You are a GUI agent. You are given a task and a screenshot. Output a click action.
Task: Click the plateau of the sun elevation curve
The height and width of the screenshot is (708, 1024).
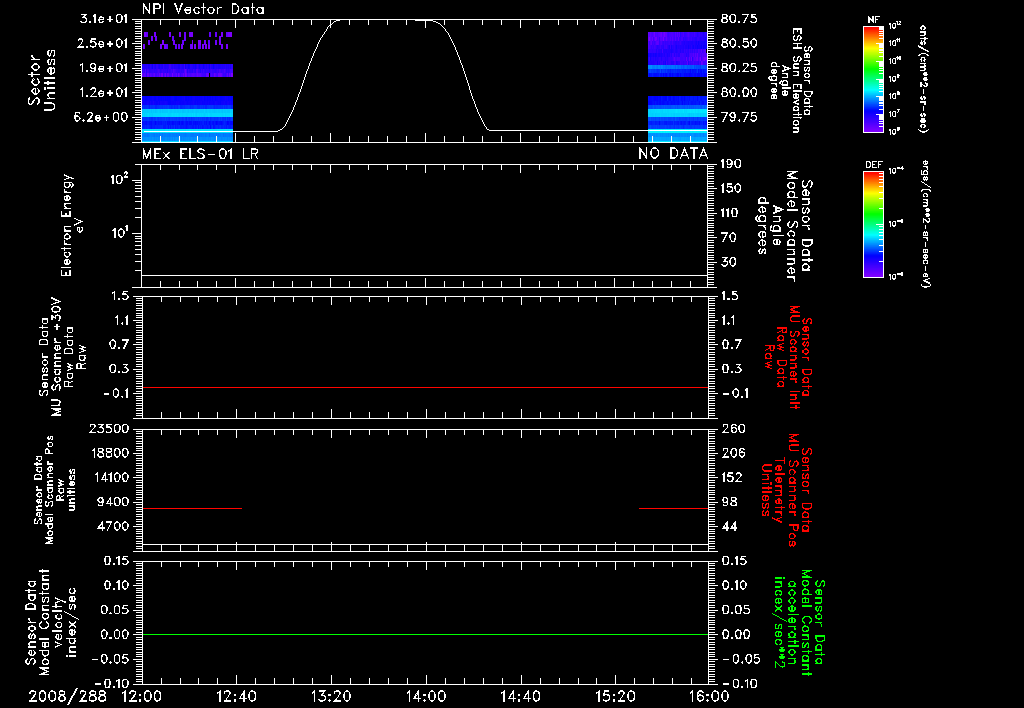(x=382, y=20)
